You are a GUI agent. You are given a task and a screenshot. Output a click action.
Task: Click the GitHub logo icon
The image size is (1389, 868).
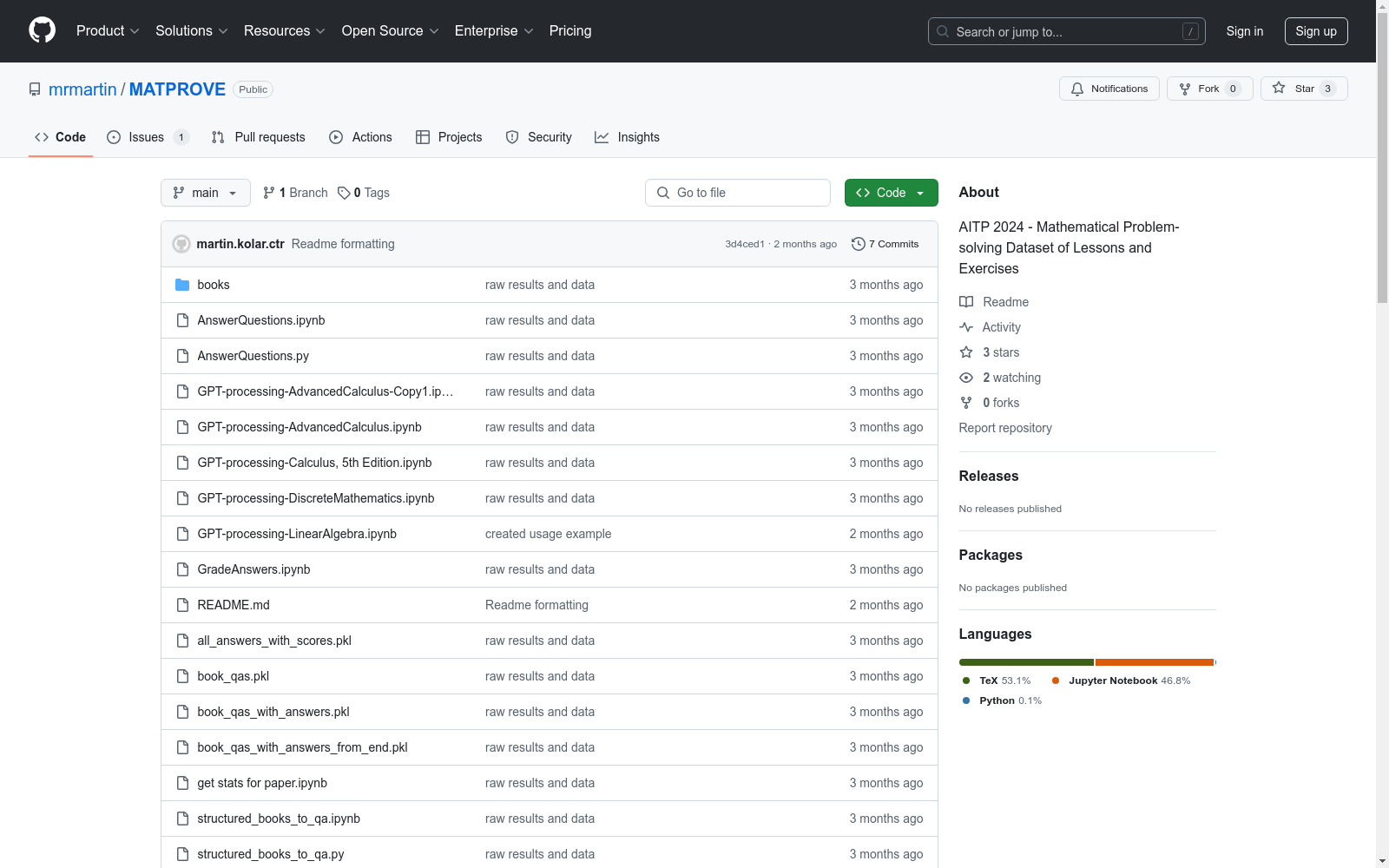(x=42, y=30)
